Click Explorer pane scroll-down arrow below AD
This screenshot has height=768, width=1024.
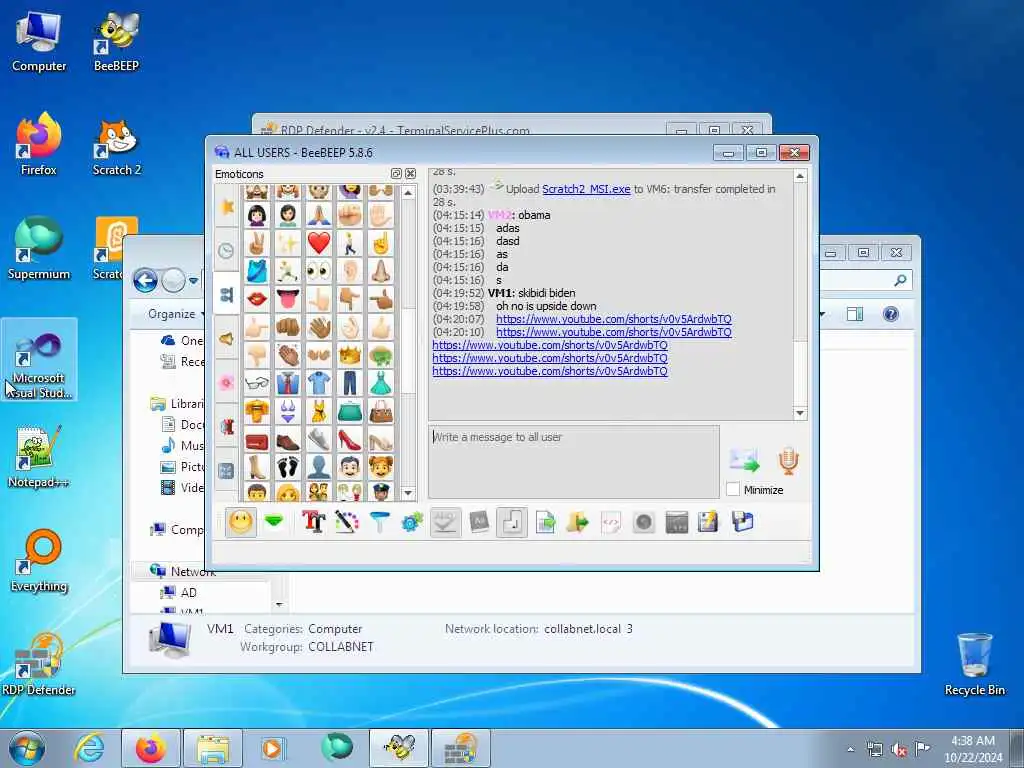pyautogui.click(x=279, y=605)
